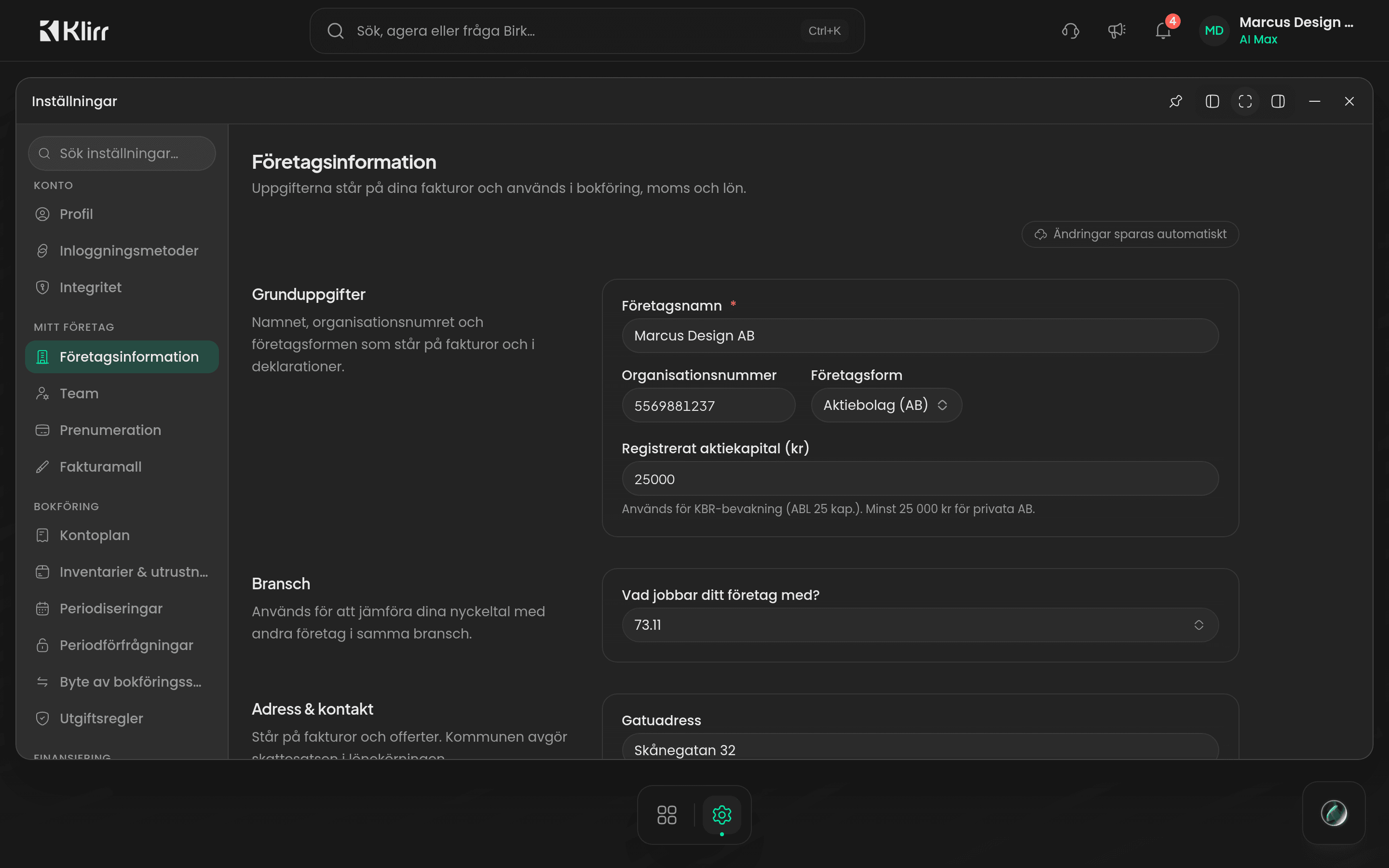Open Inventarier & utrustning settings
1389x868 pixels.
122,572
